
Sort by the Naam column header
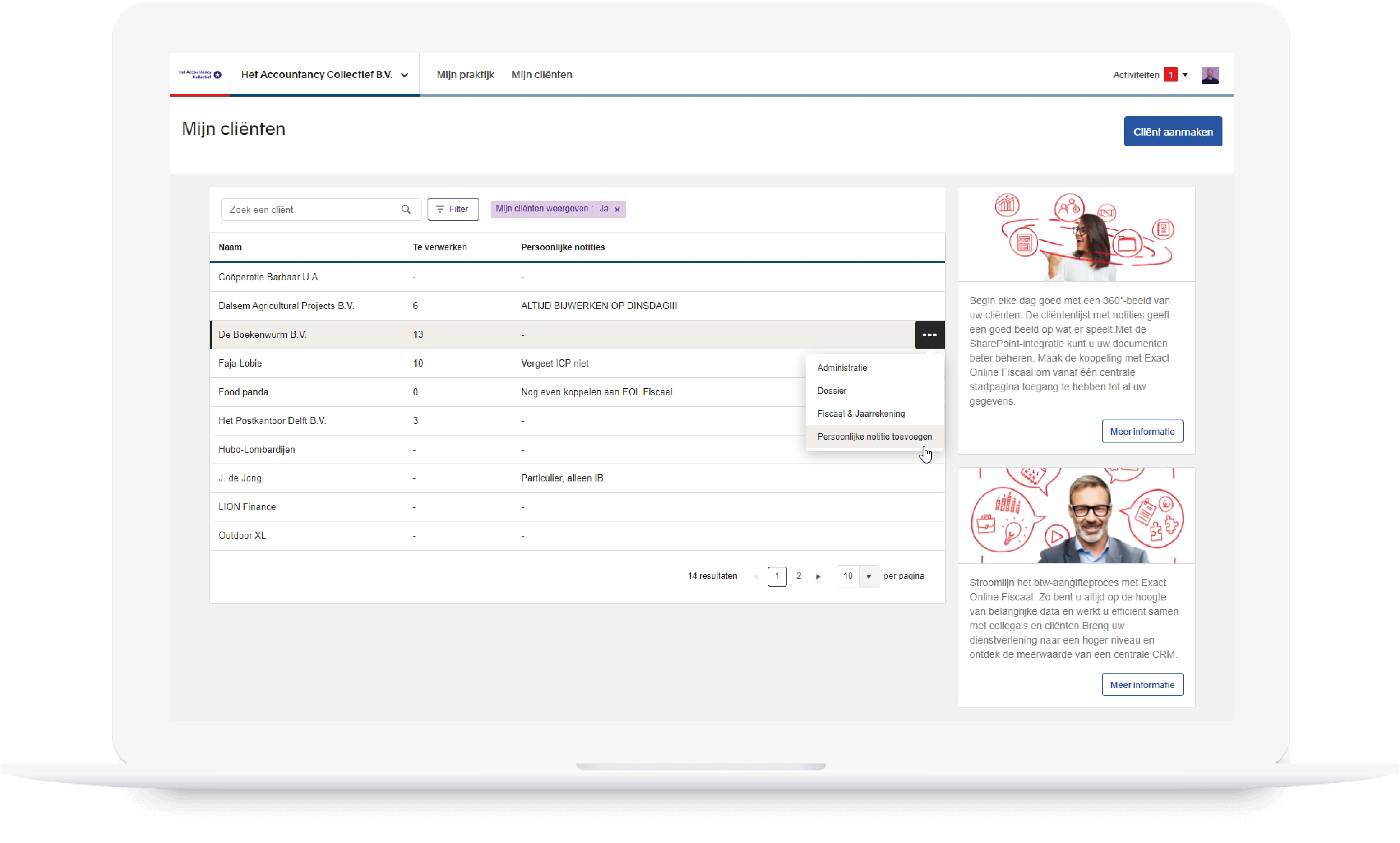(x=230, y=248)
